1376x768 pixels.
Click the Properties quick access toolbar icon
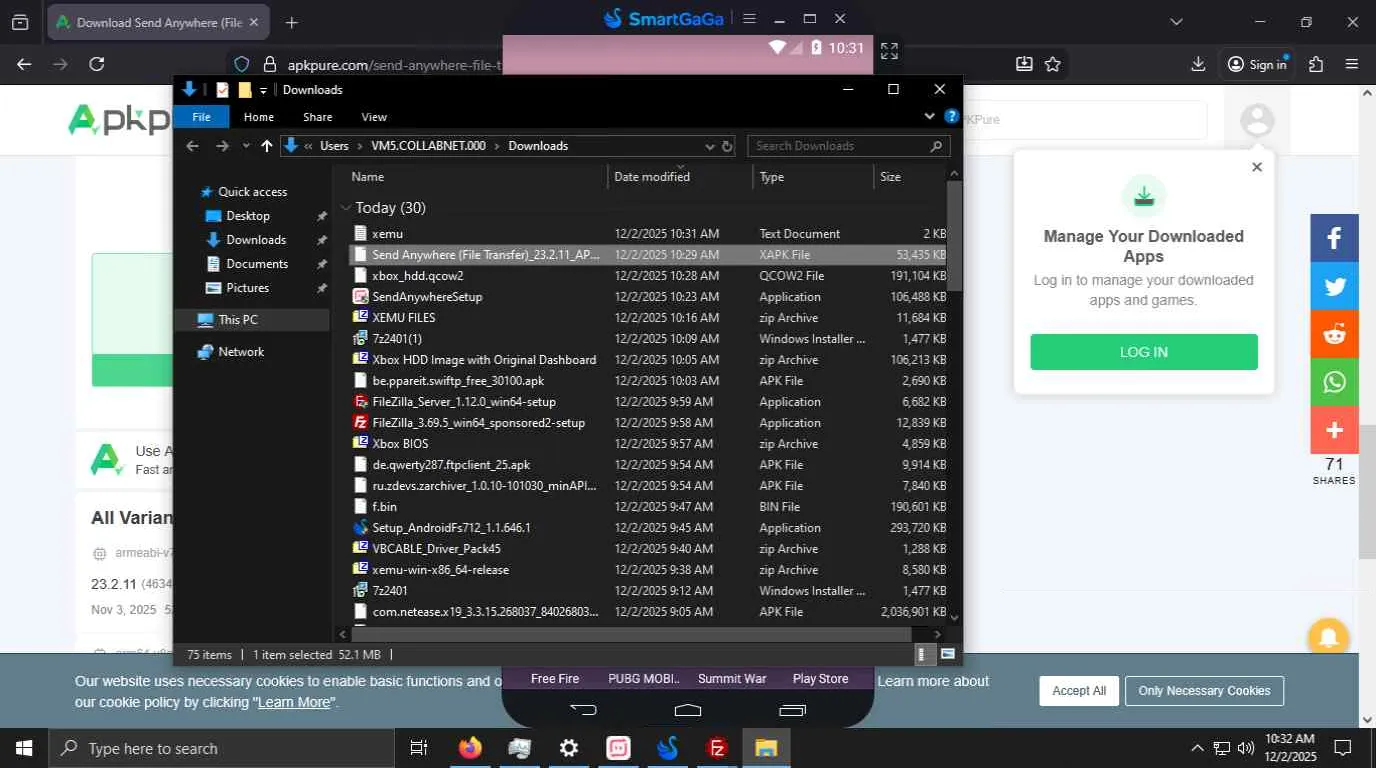tap(222, 90)
